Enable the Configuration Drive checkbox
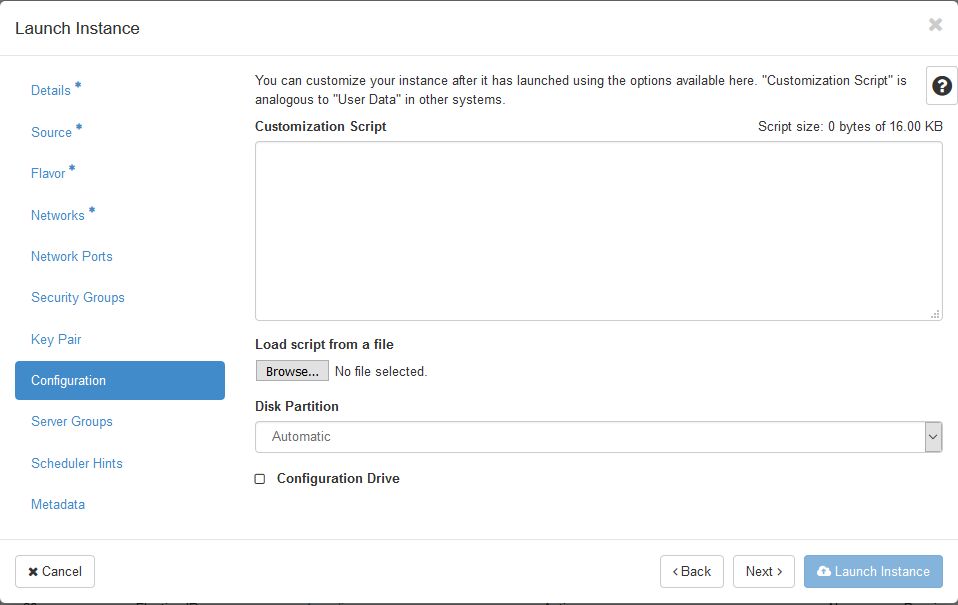This screenshot has height=605, width=958. coord(260,479)
